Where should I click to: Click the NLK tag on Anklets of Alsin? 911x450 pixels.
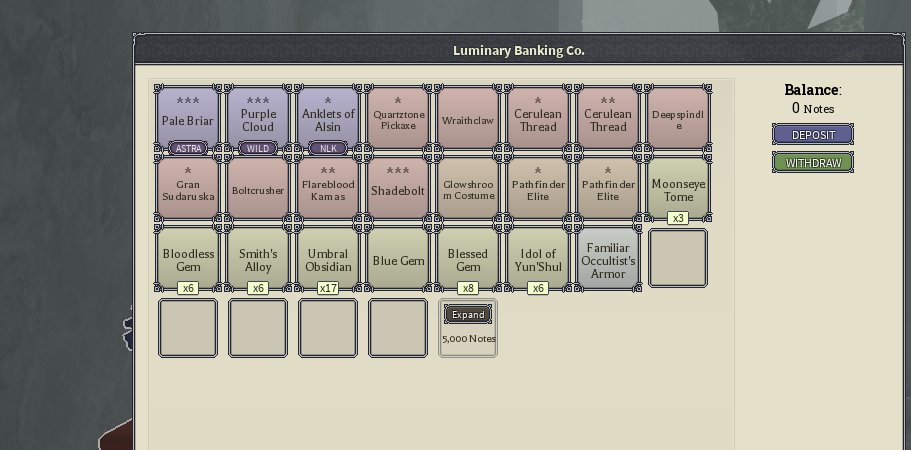coord(328,148)
